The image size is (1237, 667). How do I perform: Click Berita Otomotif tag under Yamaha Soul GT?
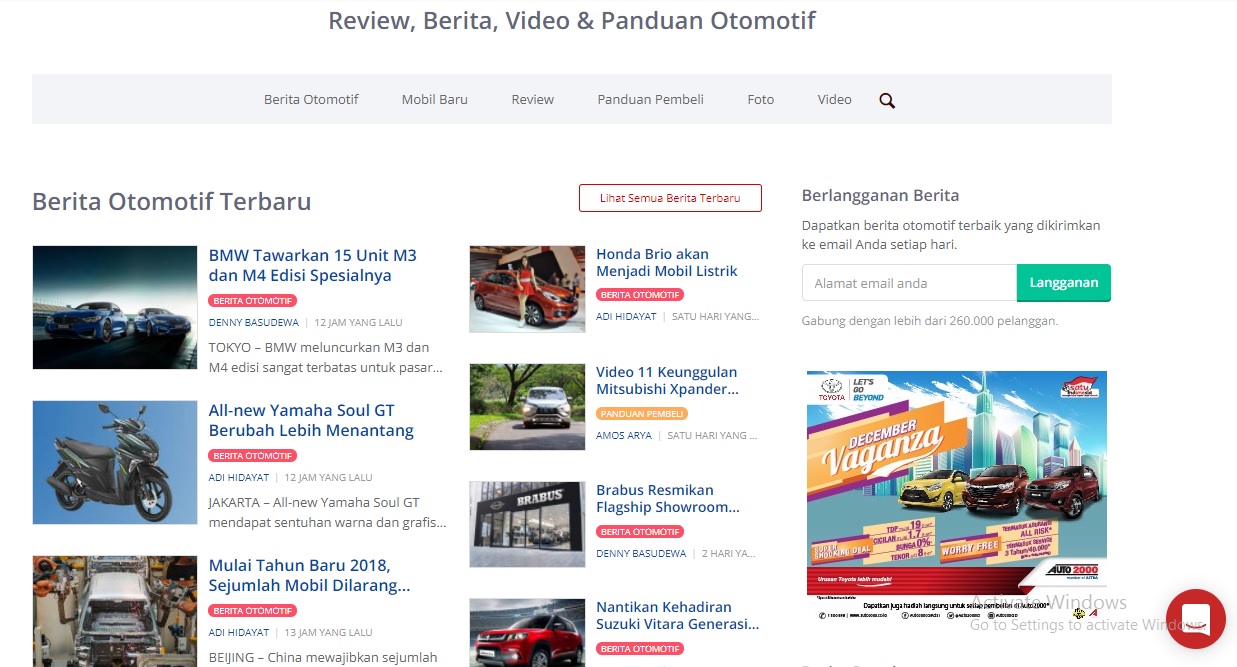click(x=253, y=455)
